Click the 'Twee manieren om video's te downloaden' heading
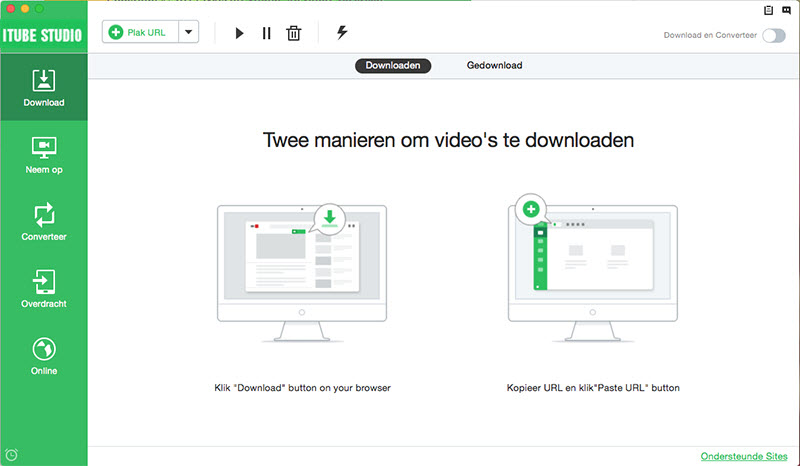The image size is (800, 466). [448, 140]
